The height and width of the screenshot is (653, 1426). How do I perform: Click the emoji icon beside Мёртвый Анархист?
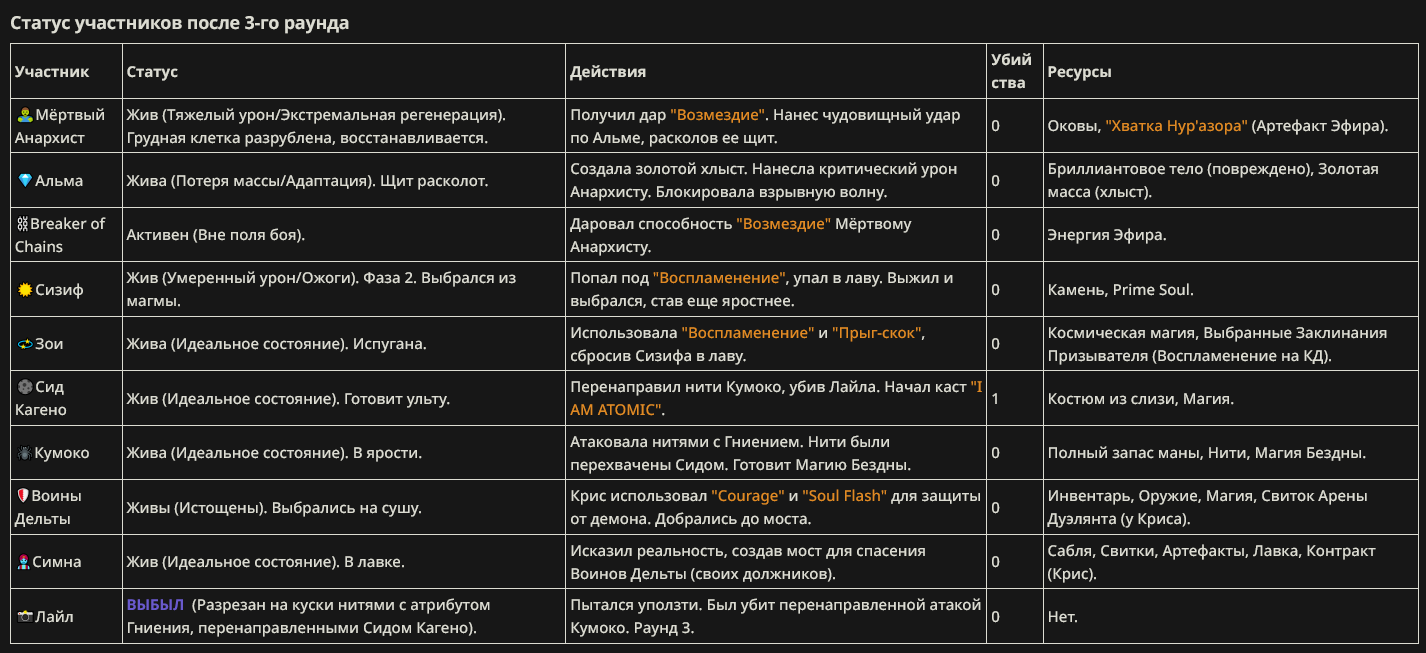(x=25, y=116)
